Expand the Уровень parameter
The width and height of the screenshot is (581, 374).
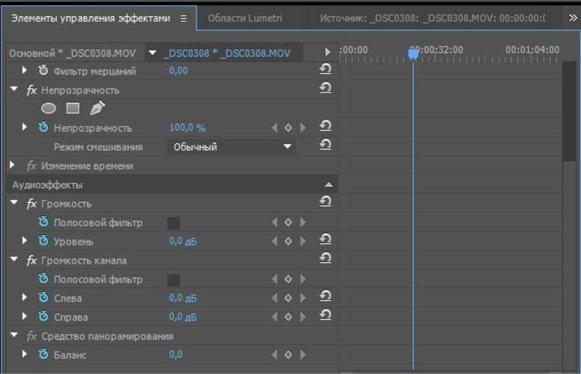tap(24, 241)
